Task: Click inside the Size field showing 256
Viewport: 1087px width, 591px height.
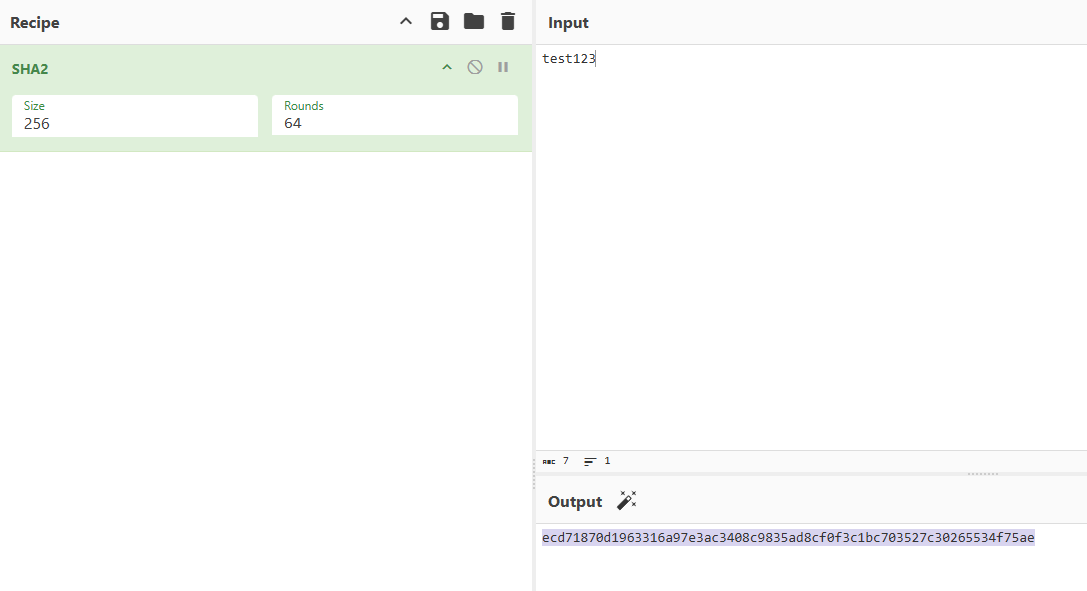Action: pyautogui.click(x=134, y=123)
